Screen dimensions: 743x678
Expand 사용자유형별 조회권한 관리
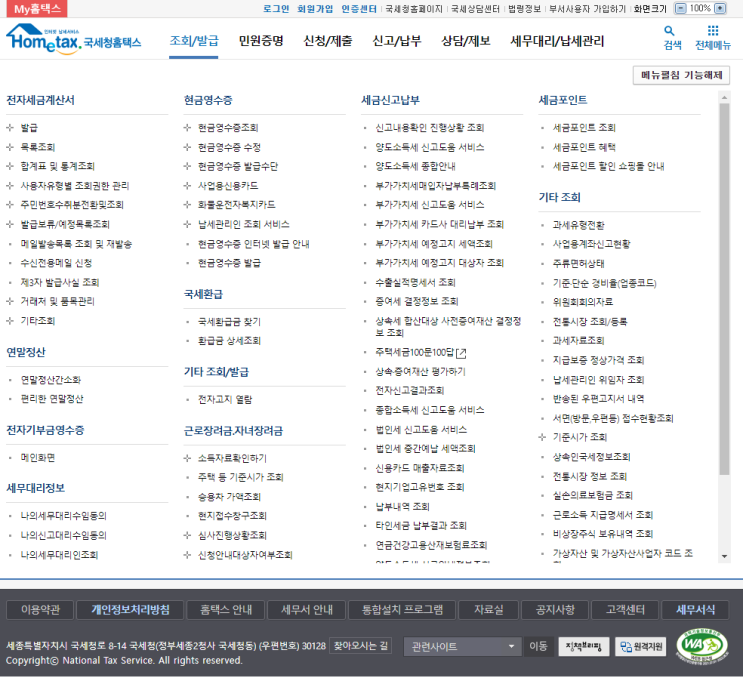point(9,185)
